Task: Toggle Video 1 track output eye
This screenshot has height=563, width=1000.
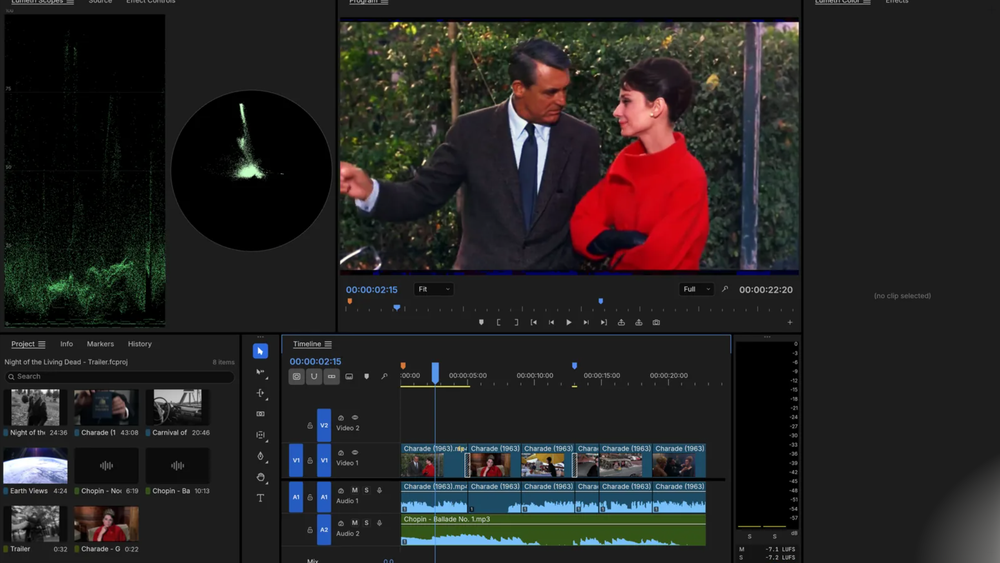Action: (x=355, y=453)
